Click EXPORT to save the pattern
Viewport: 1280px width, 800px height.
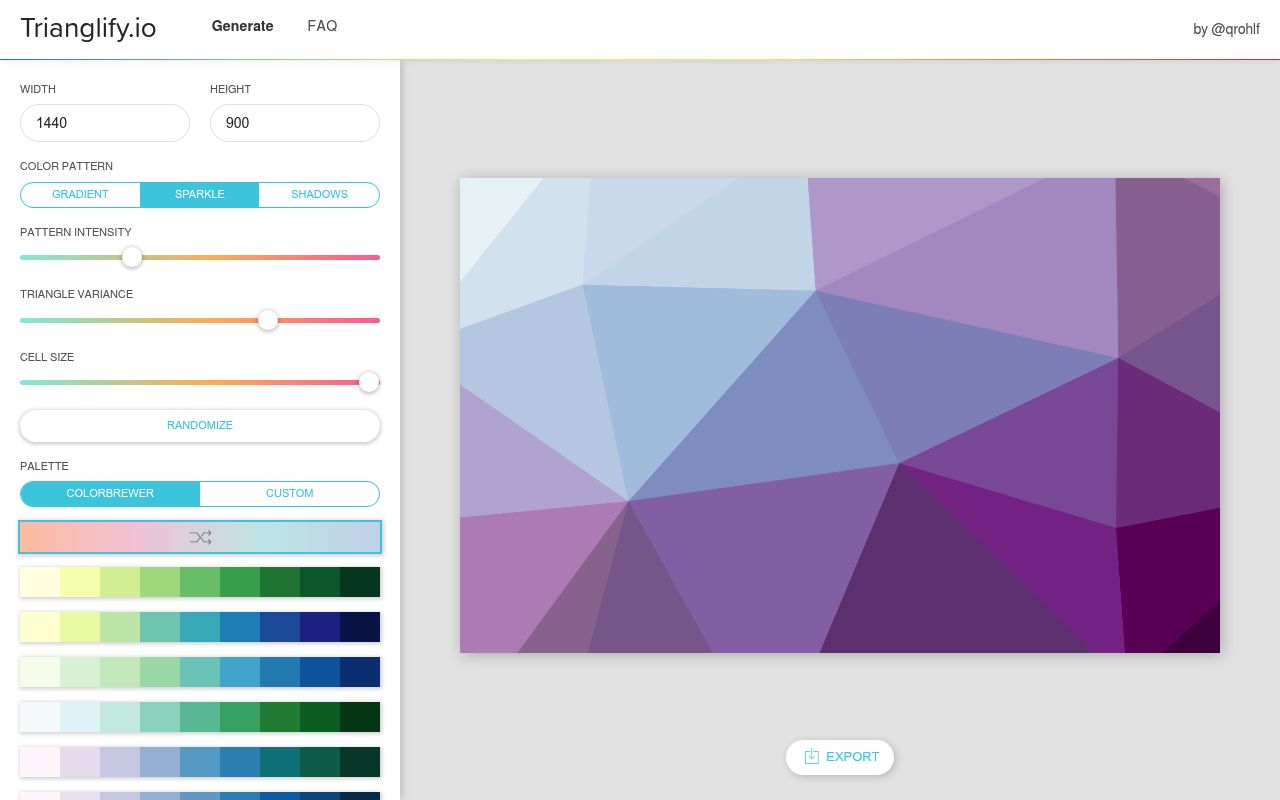[840, 757]
